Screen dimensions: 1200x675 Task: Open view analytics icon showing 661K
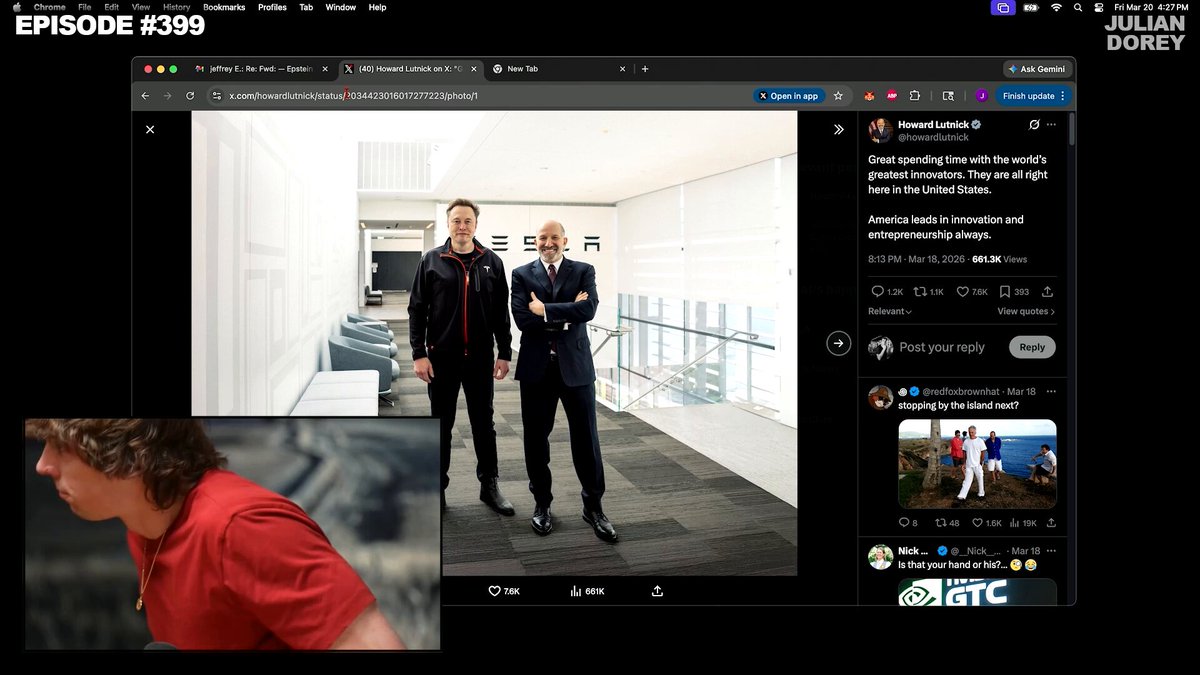coord(576,591)
